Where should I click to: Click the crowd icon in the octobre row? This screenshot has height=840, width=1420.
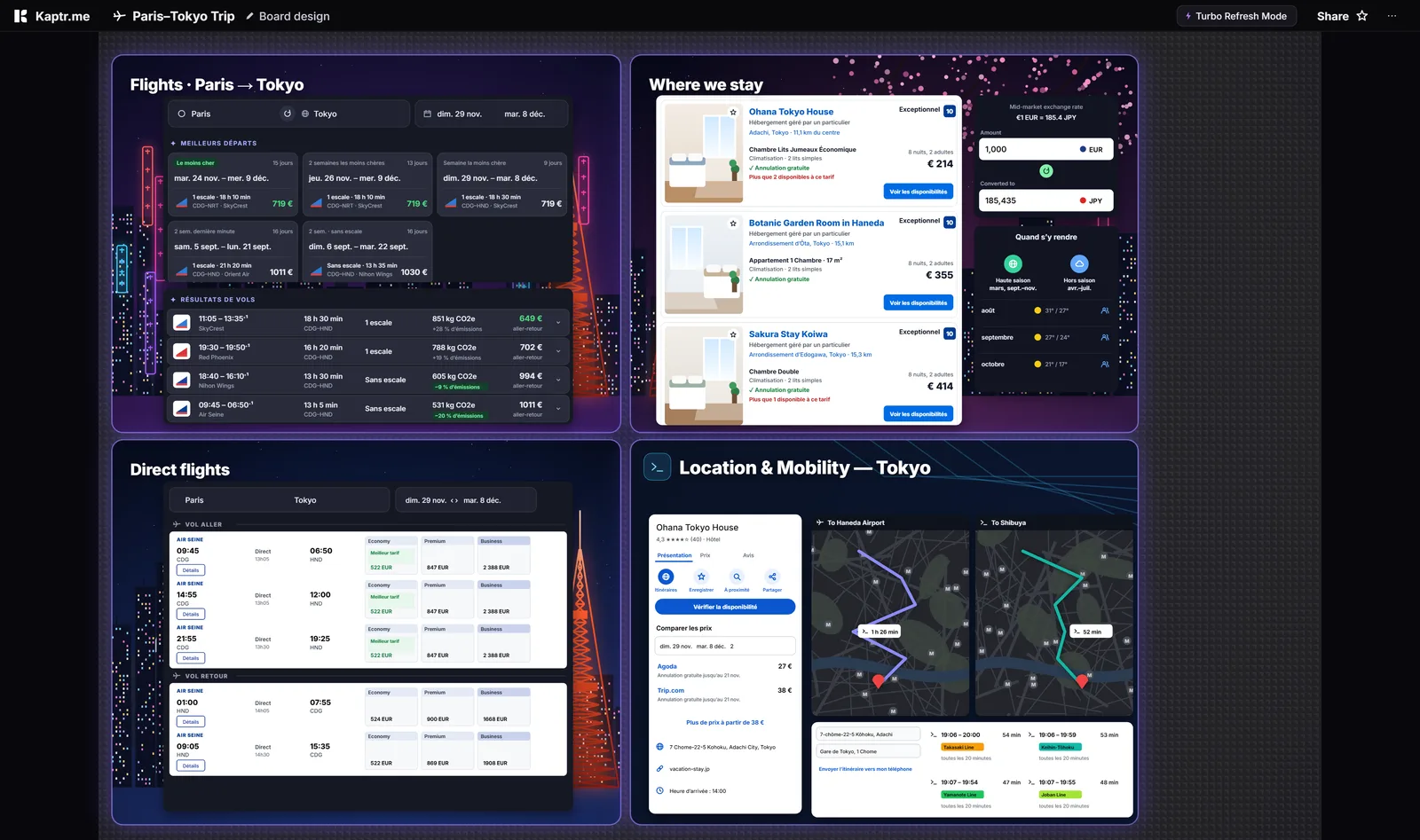[1105, 364]
